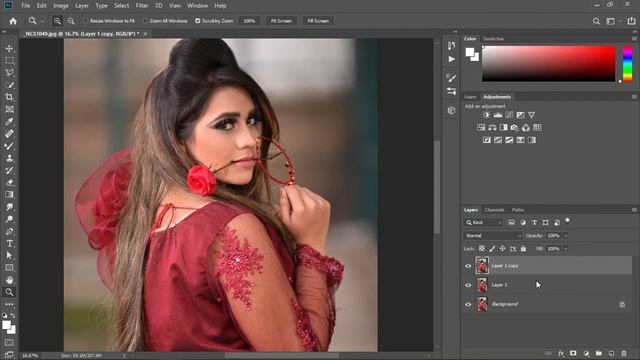640x360 pixels.
Task: Click the Fill Screen button
Action: coord(318,21)
